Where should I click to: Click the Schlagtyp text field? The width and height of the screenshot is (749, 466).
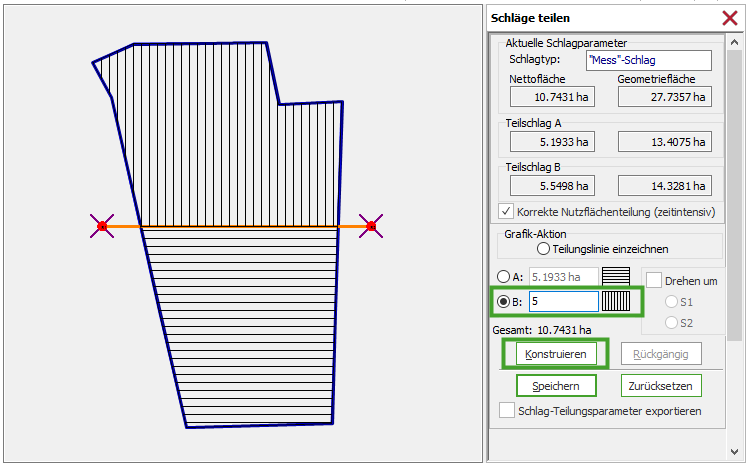(x=648, y=60)
